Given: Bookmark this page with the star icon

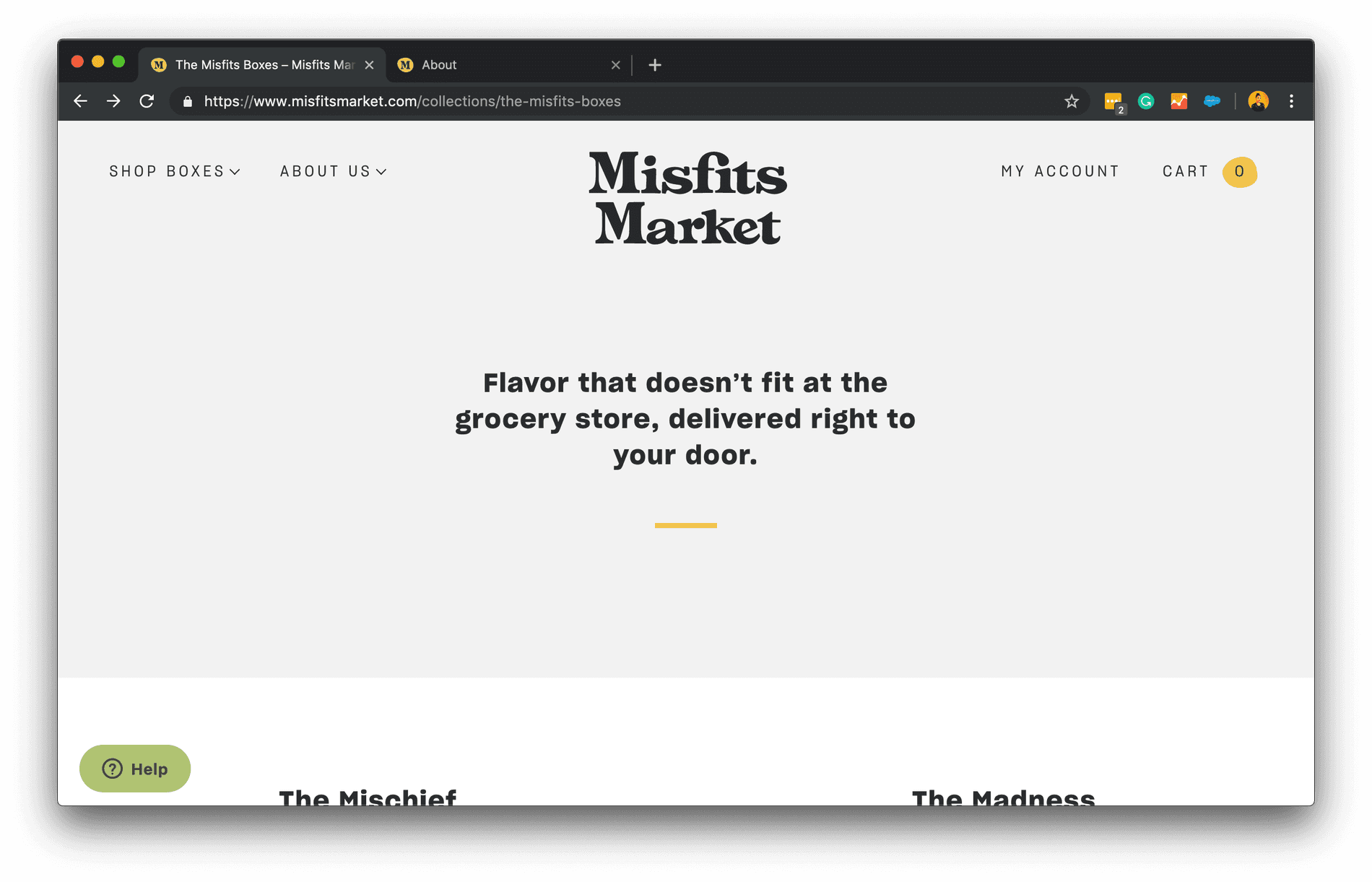Looking at the screenshot, I should (x=1072, y=101).
